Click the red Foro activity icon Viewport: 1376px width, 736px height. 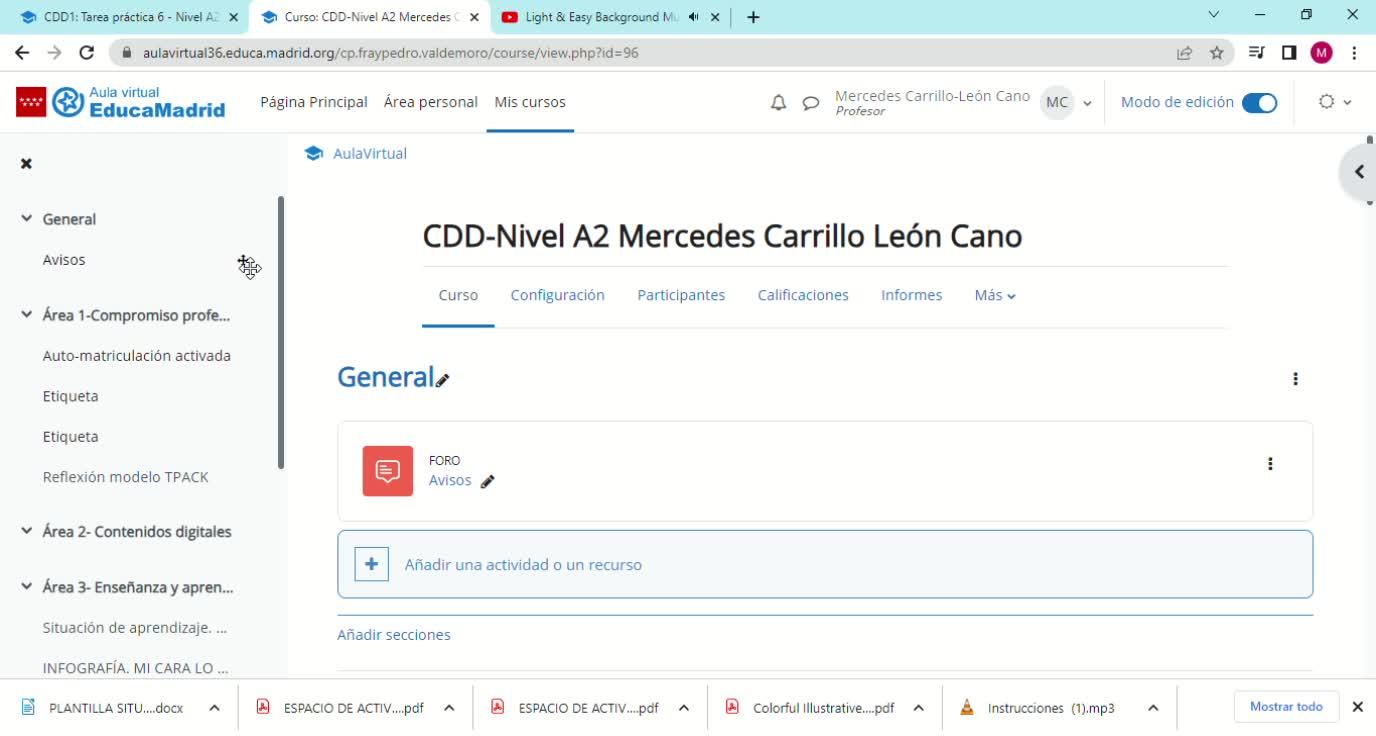tap(387, 471)
